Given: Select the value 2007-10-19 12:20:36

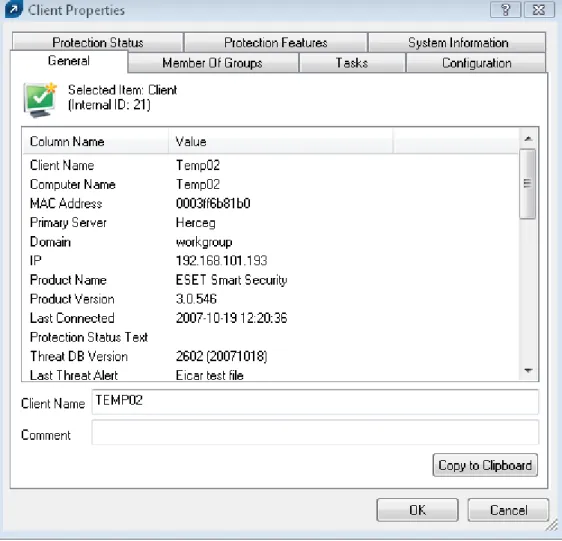Looking at the screenshot, I should 232,318.
